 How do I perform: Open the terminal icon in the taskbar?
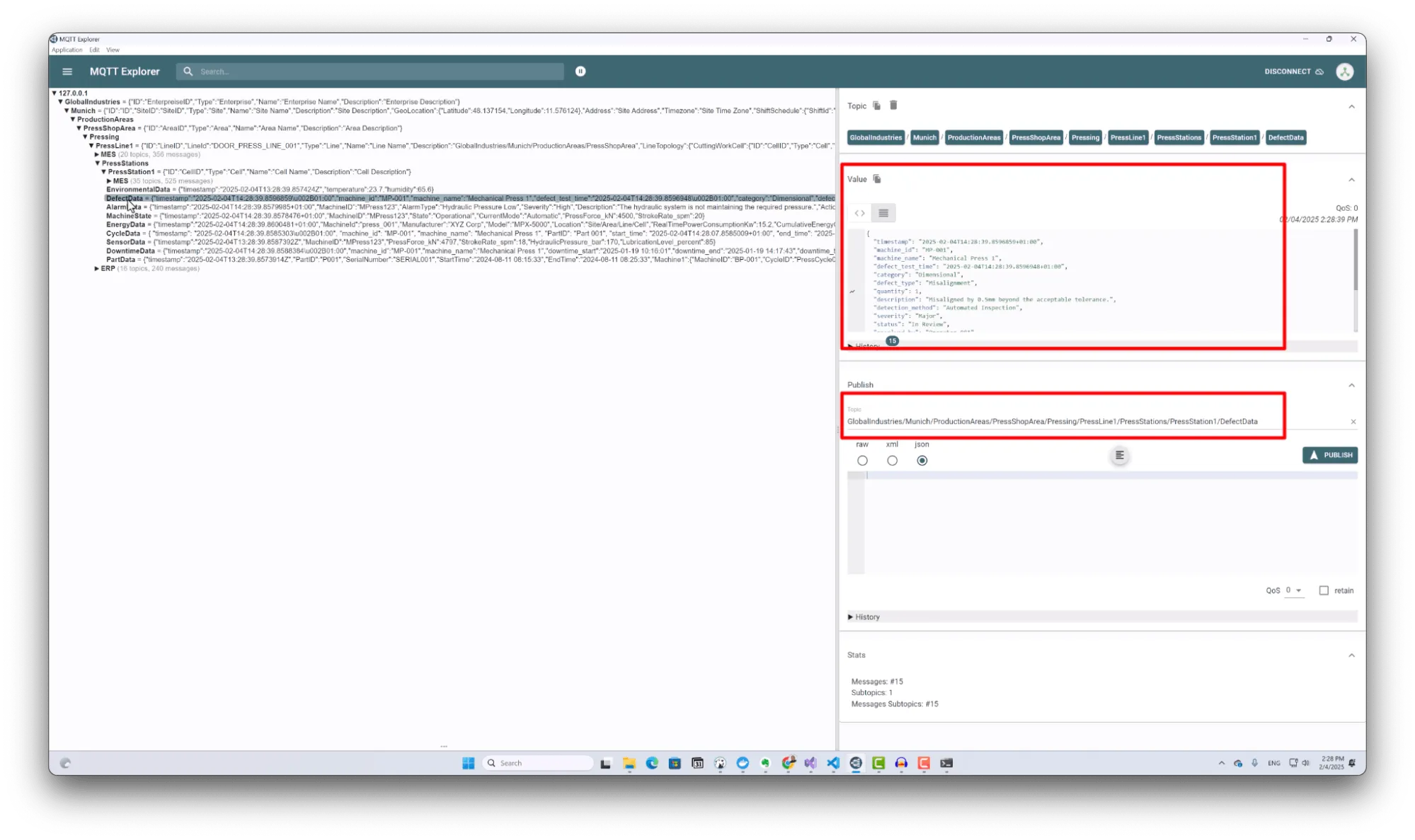(x=946, y=763)
